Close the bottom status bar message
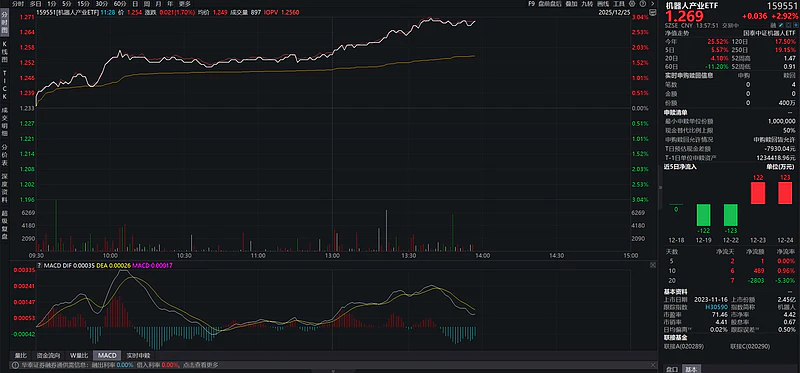This screenshot has width=800, height=373. [x=653, y=365]
